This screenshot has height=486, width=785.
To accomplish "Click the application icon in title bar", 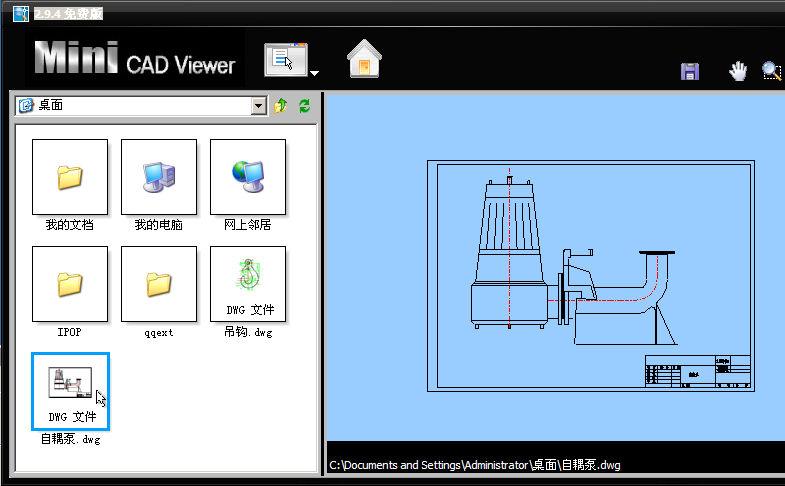I will click(19, 12).
